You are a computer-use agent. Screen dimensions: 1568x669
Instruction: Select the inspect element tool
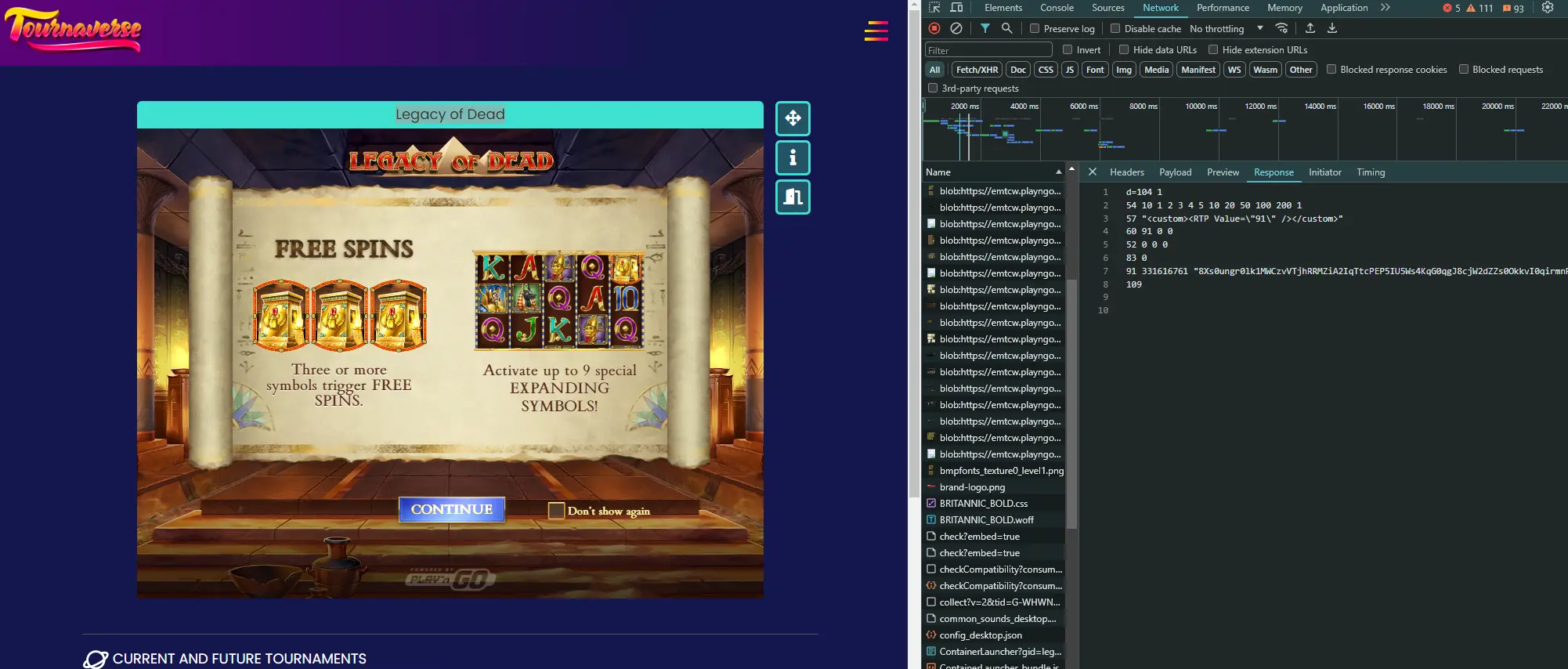(934, 8)
